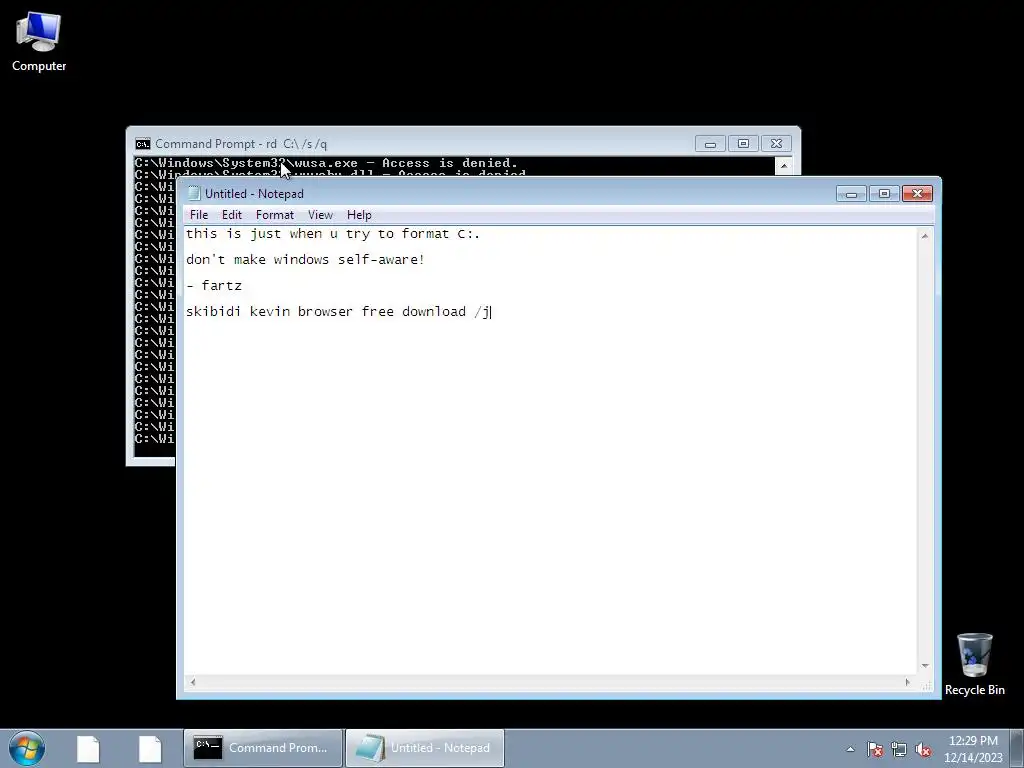Maximize the Notepad window
The height and width of the screenshot is (768, 1024).
click(x=884, y=194)
